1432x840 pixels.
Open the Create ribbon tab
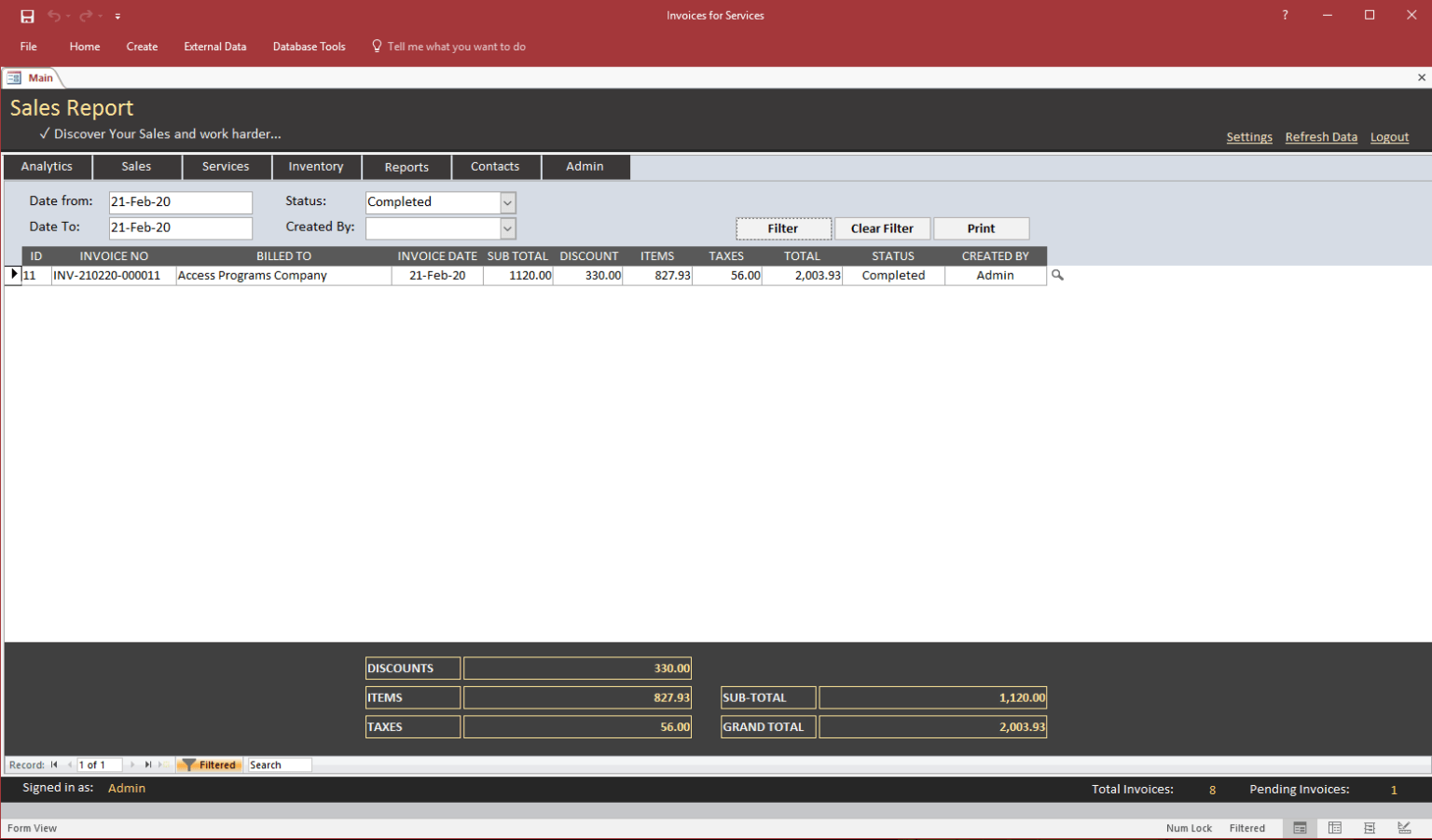(x=142, y=47)
